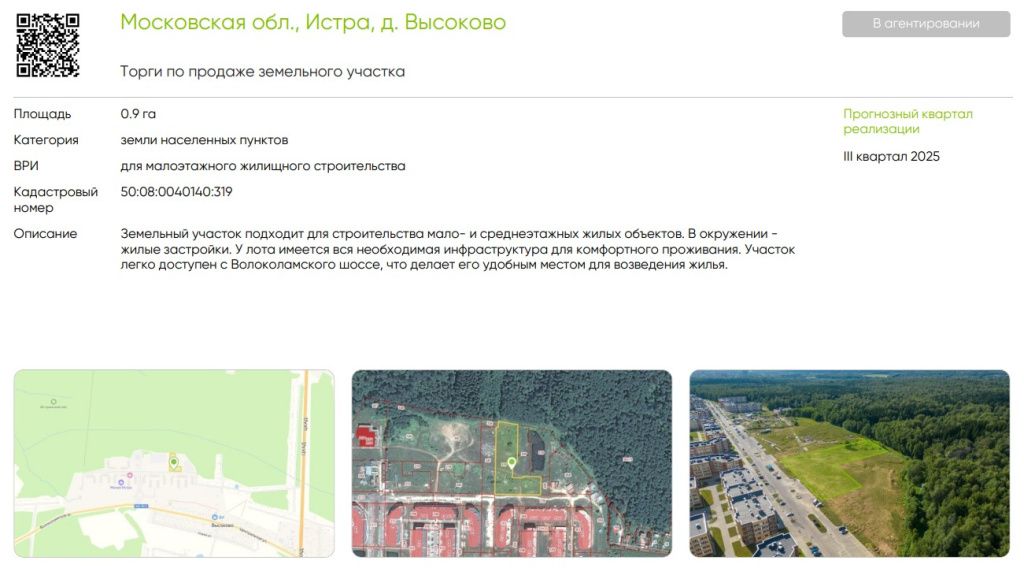Click the "0.9 га" area value
This screenshot has width=1024, height=579.
(138, 114)
